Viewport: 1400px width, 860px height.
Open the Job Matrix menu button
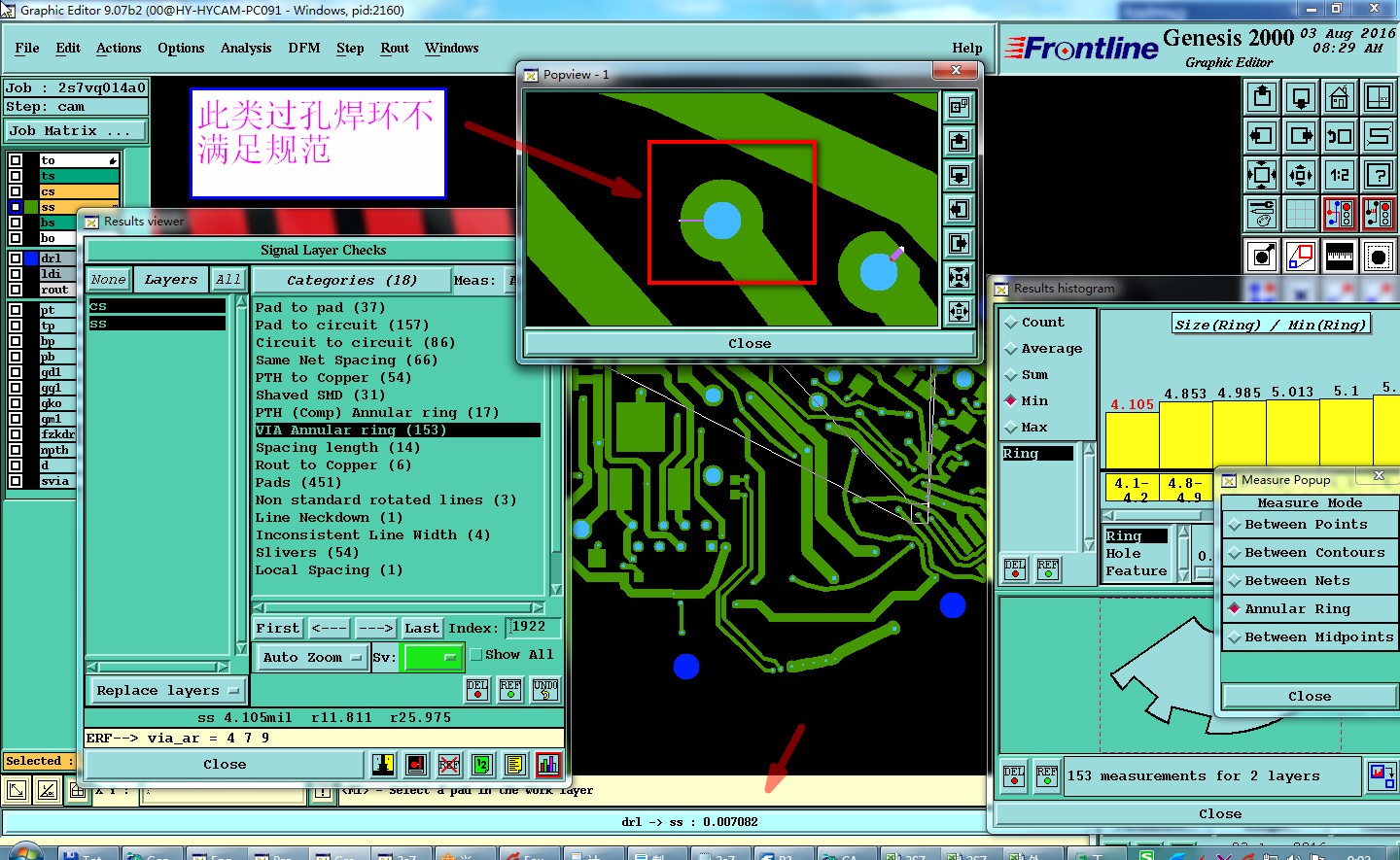pos(76,130)
